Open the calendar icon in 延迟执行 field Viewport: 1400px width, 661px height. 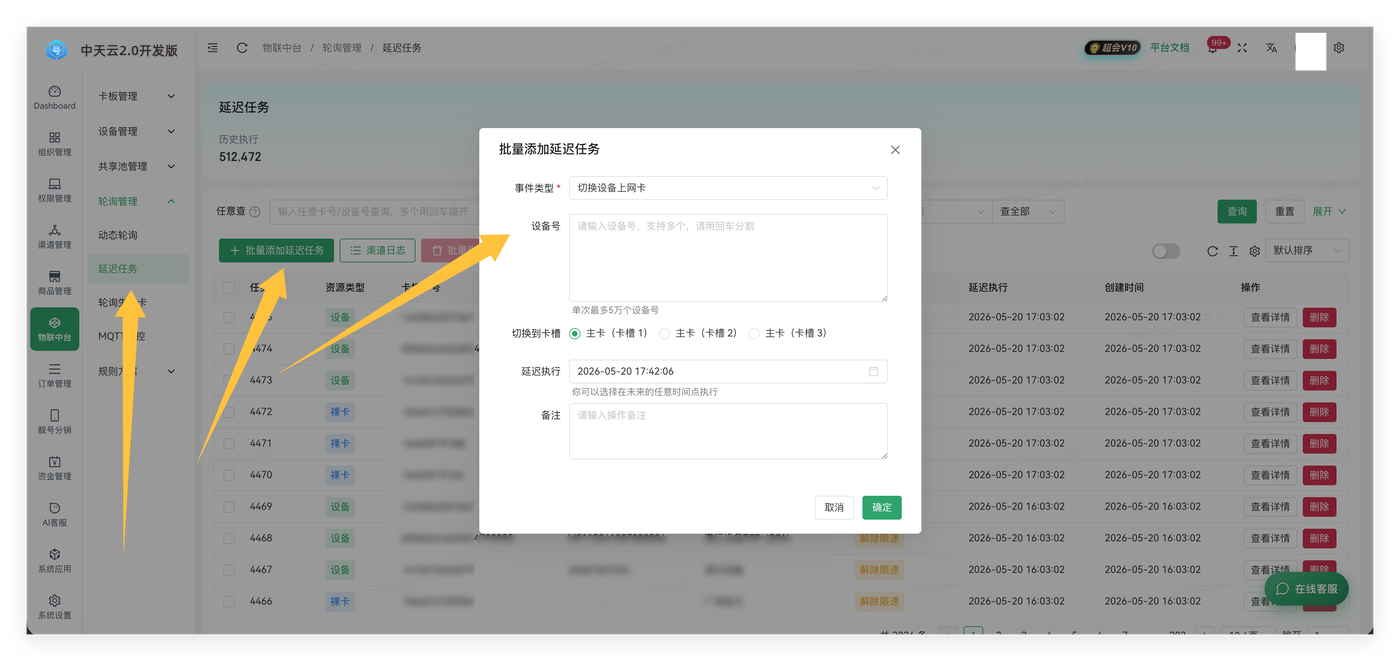[x=873, y=371]
